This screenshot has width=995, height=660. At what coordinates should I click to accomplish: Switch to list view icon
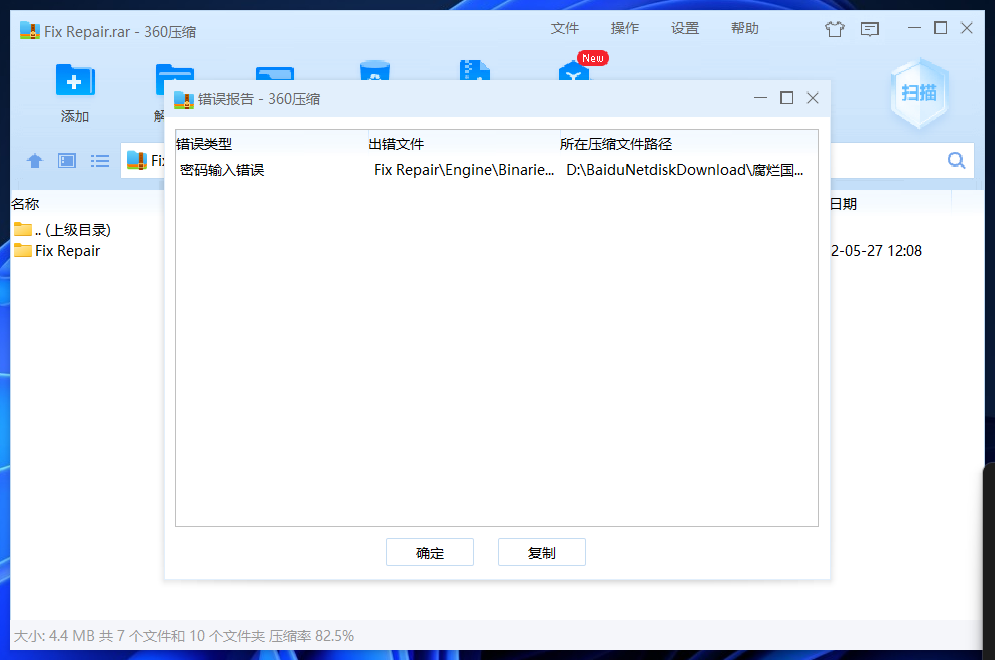[x=100, y=161]
